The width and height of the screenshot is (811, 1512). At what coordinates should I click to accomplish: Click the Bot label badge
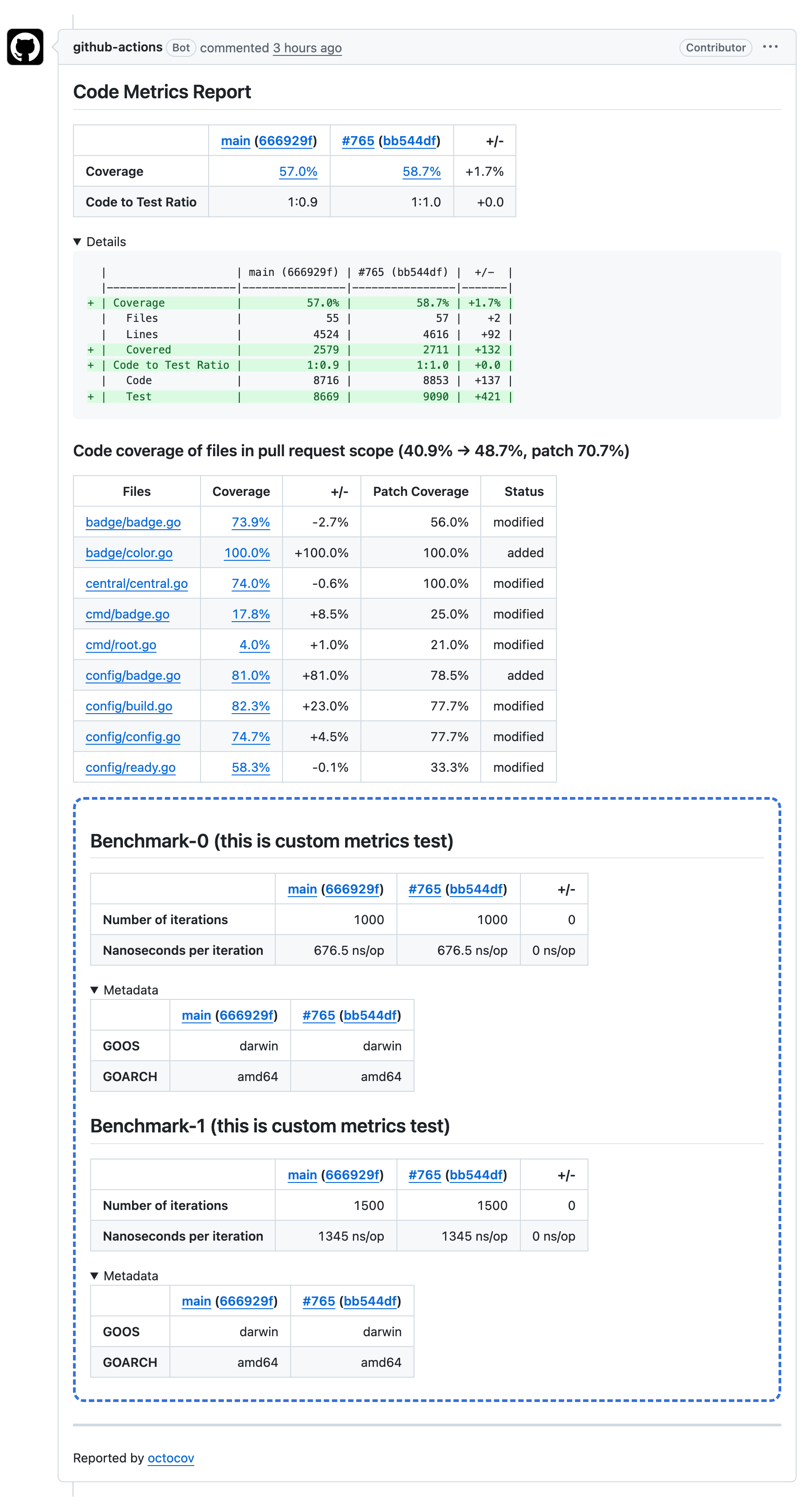(x=181, y=47)
